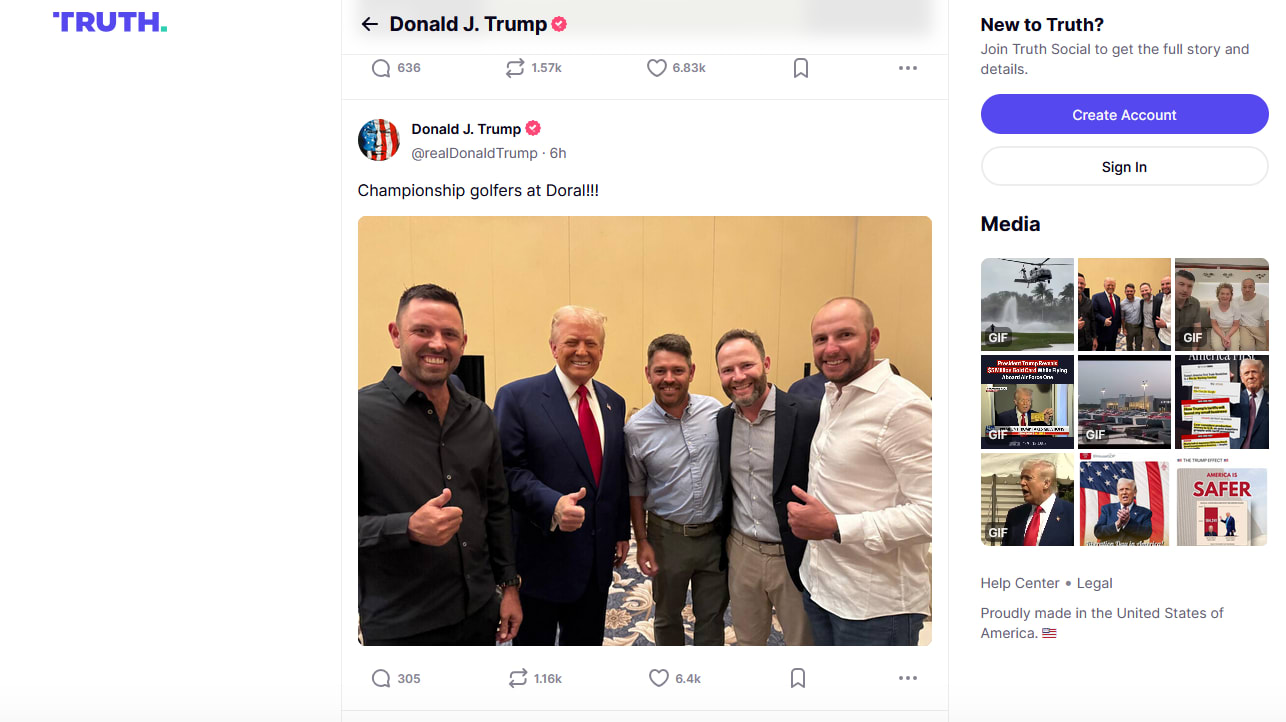1286x722 pixels.
Task: Click the reply icon showing 636 comments
Action: click(381, 68)
